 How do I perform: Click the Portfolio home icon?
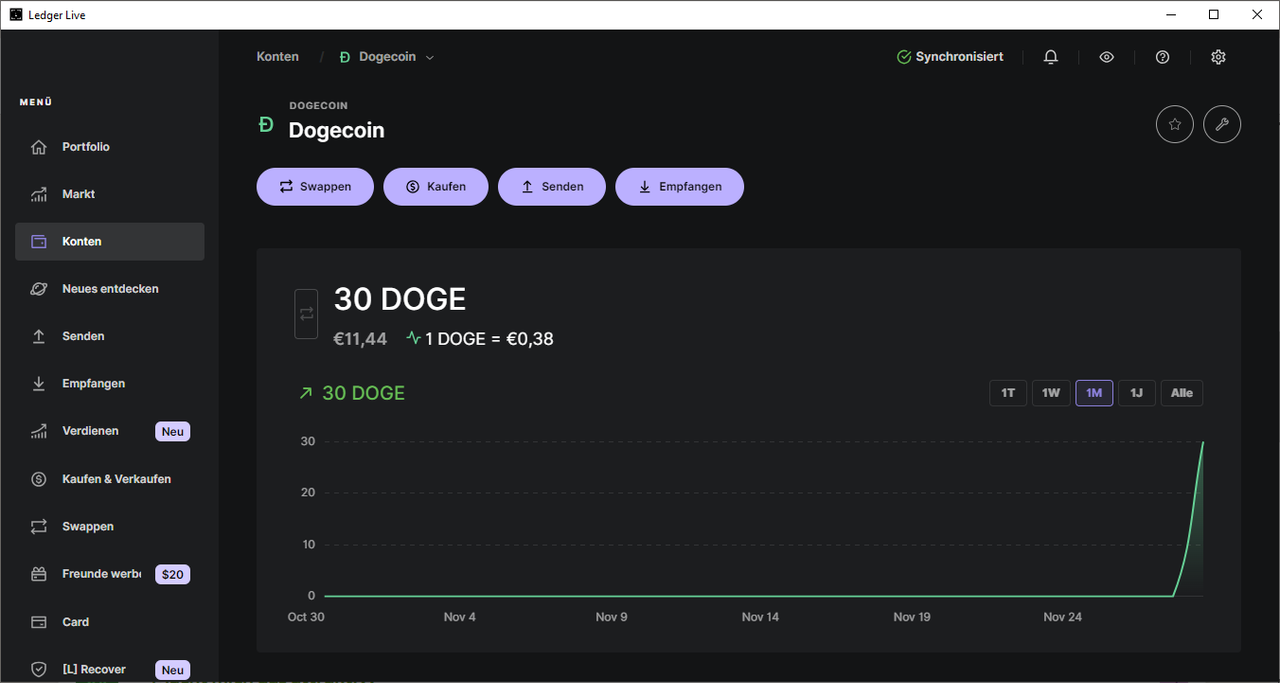click(39, 147)
